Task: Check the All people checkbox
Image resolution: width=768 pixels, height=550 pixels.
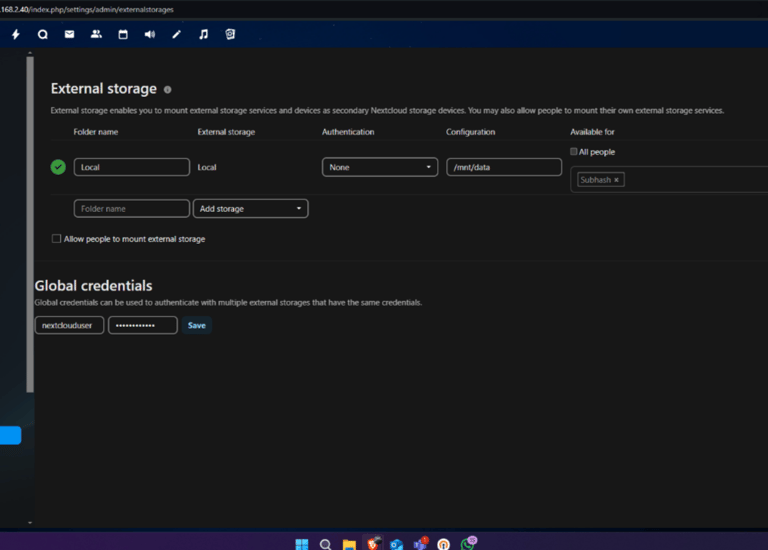Action: [x=574, y=152]
